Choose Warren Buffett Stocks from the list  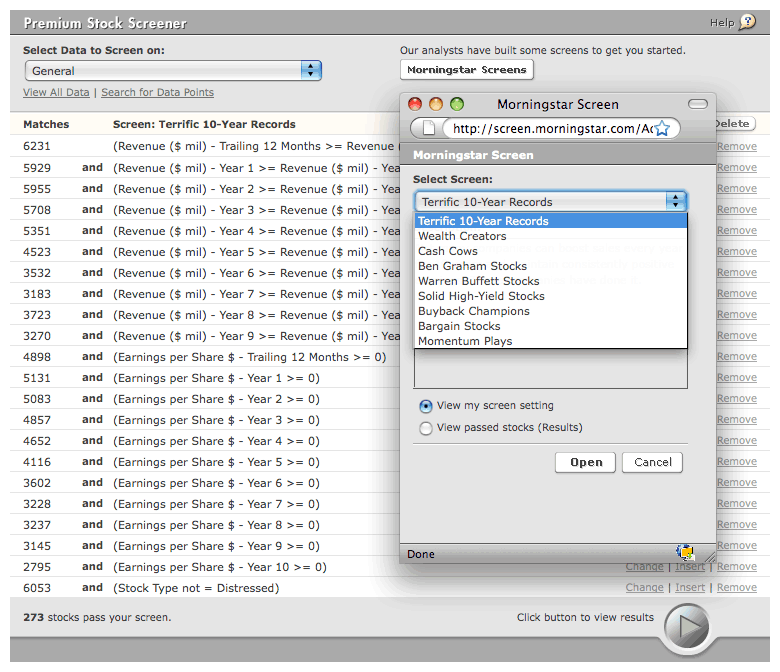pyautogui.click(x=551, y=281)
